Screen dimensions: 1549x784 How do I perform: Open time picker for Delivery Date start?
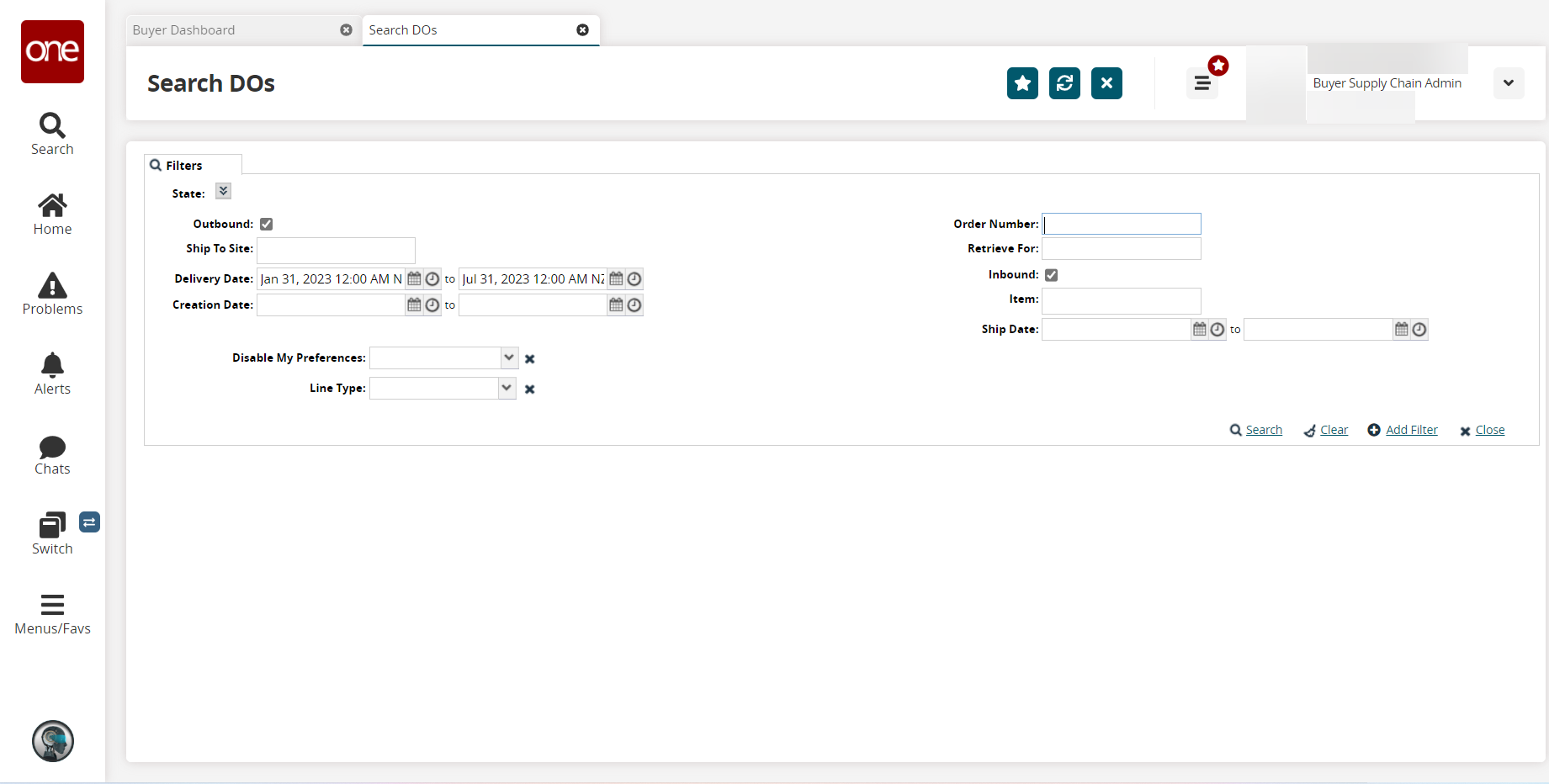[x=432, y=278]
